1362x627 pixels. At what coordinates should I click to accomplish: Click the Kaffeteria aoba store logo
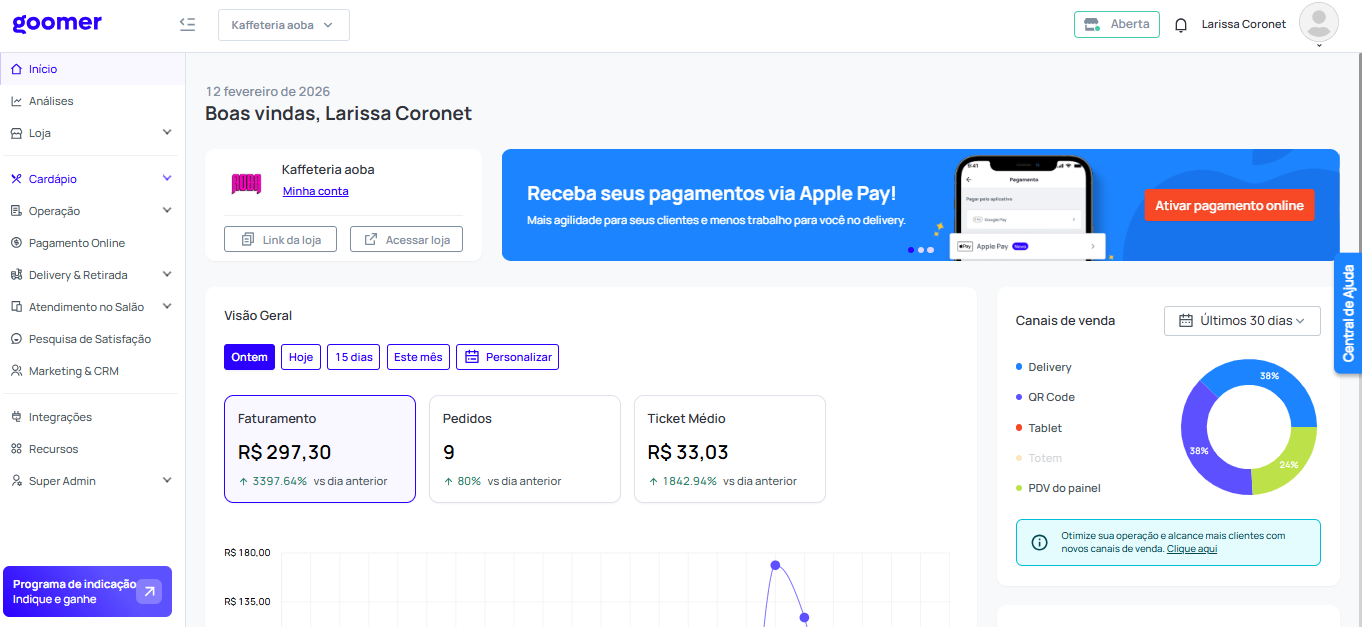click(x=246, y=183)
